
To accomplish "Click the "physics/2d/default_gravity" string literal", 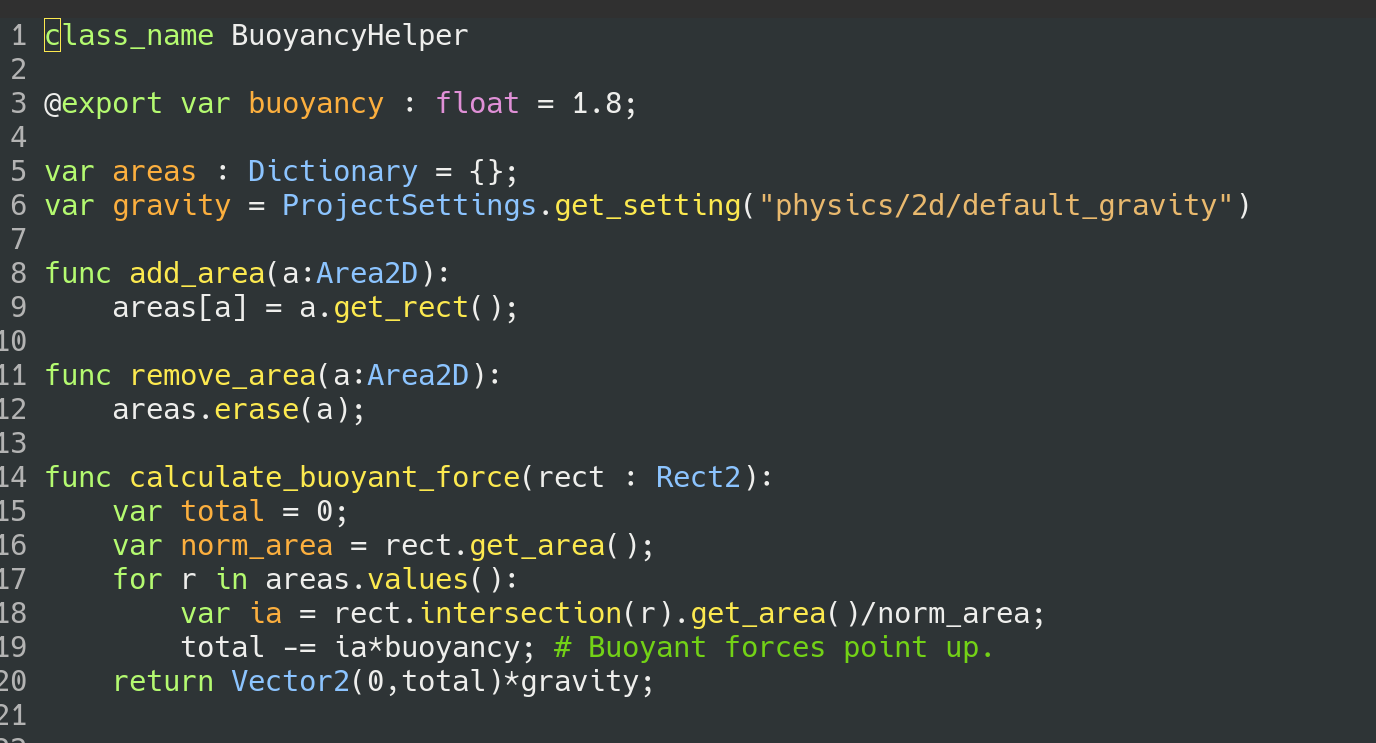I will click(x=996, y=206).
